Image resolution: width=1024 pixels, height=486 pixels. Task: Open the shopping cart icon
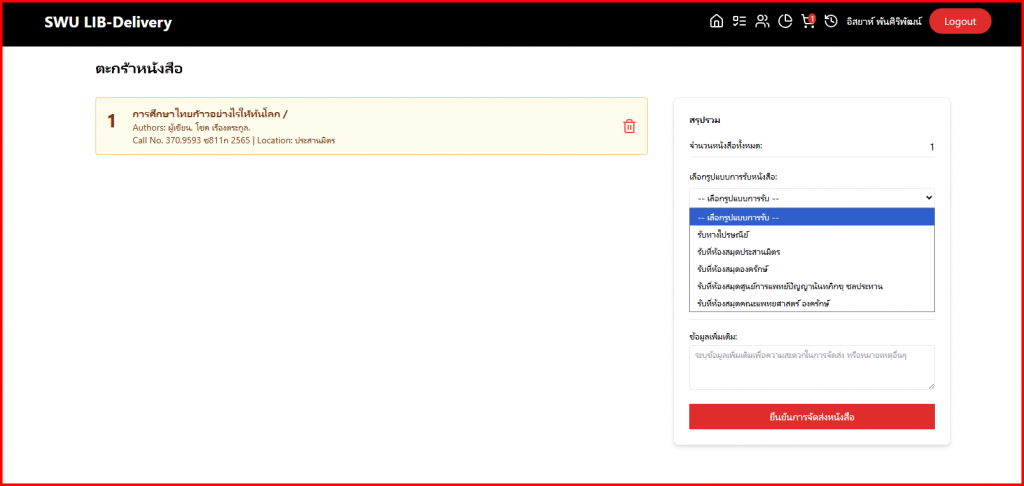(x=808, y=22)
